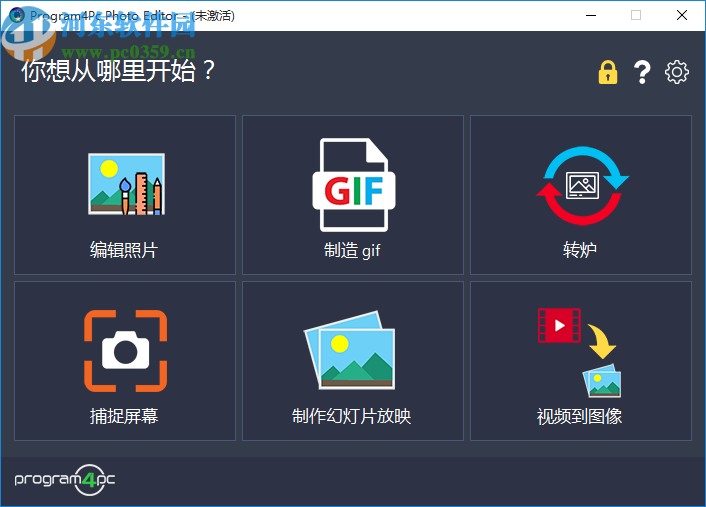Click the 转炉 label
Screen dimensions: 706x507
(x=580, y=249)
